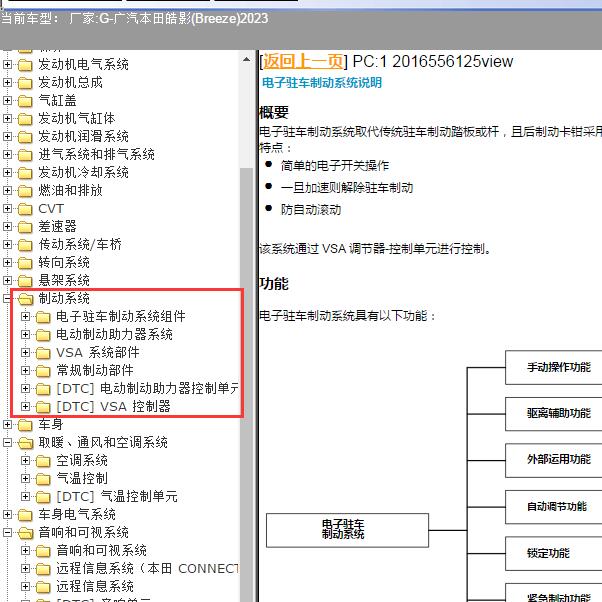Expand the 远程信息系统 subfolder
The width and height of the screenshot is (602, 602).
click(x=25, y=586)
